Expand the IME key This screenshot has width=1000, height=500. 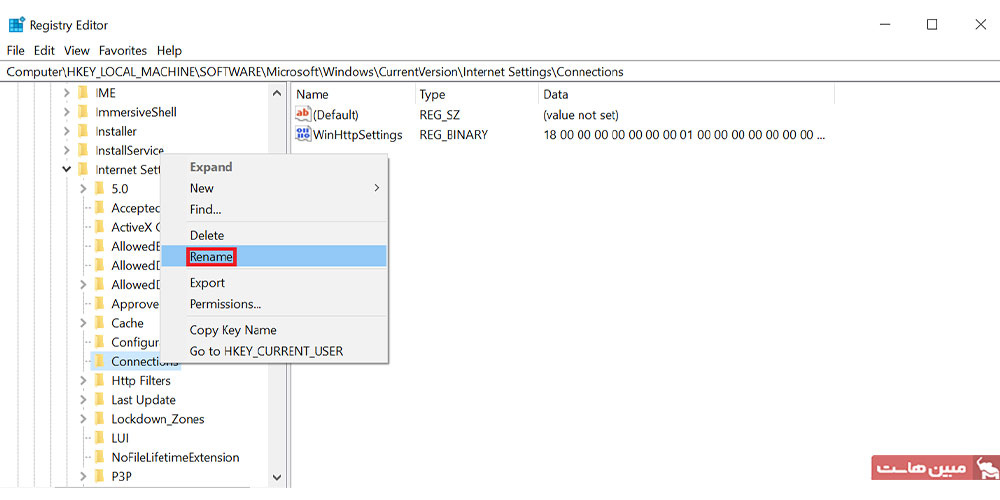point(66,93)
